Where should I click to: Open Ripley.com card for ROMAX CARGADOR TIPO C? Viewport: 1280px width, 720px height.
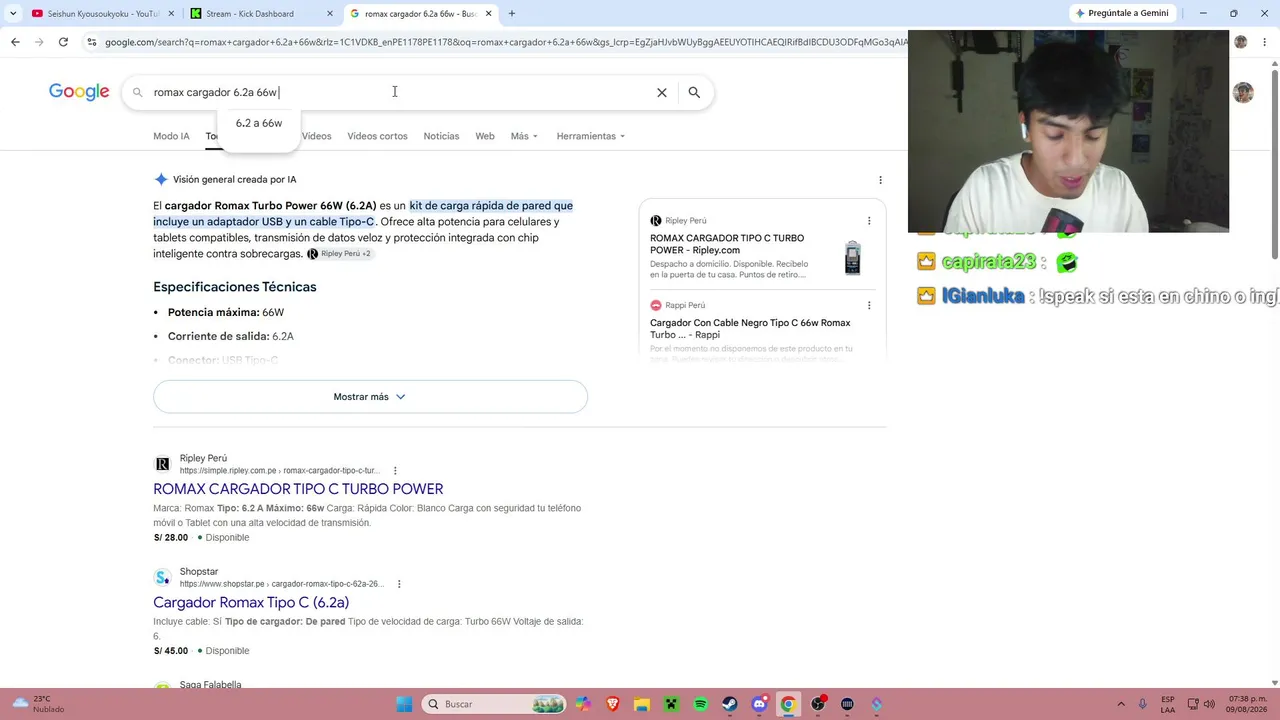(x=727, y=244)
